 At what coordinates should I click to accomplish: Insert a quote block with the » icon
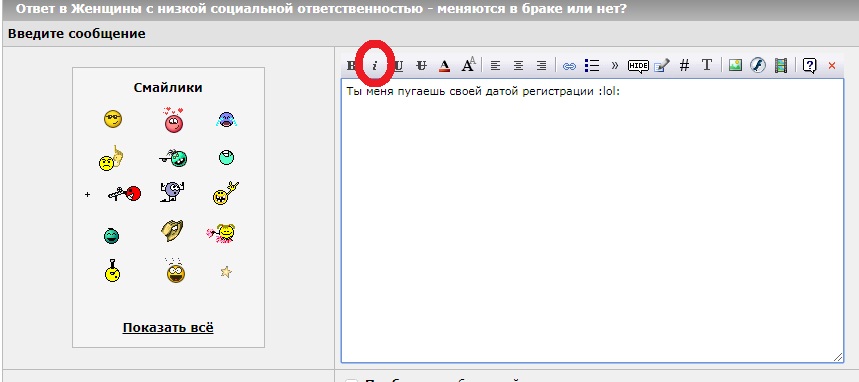point(615,66)
